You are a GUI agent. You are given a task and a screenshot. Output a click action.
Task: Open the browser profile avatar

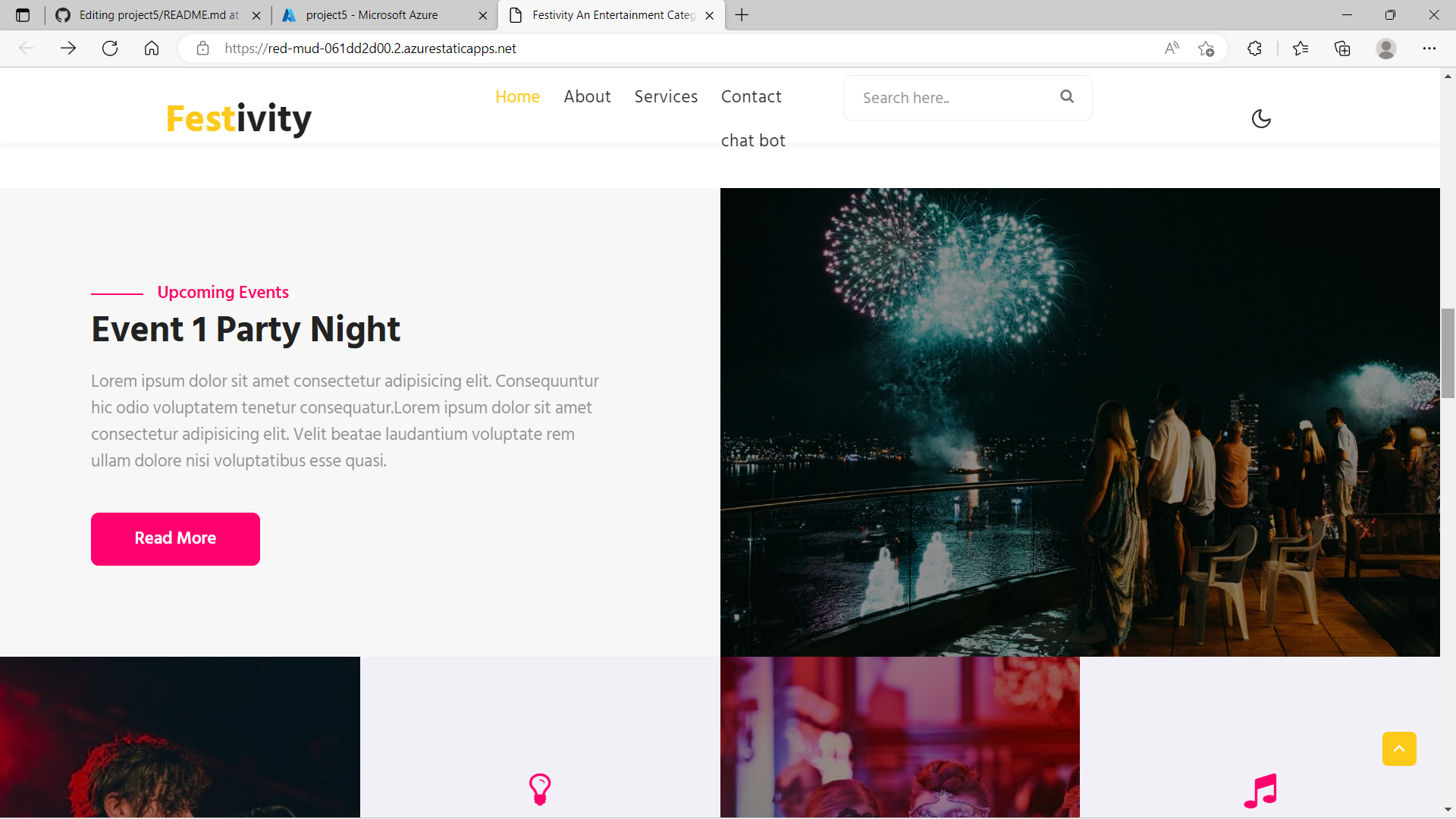click(x=1385, y=49)
